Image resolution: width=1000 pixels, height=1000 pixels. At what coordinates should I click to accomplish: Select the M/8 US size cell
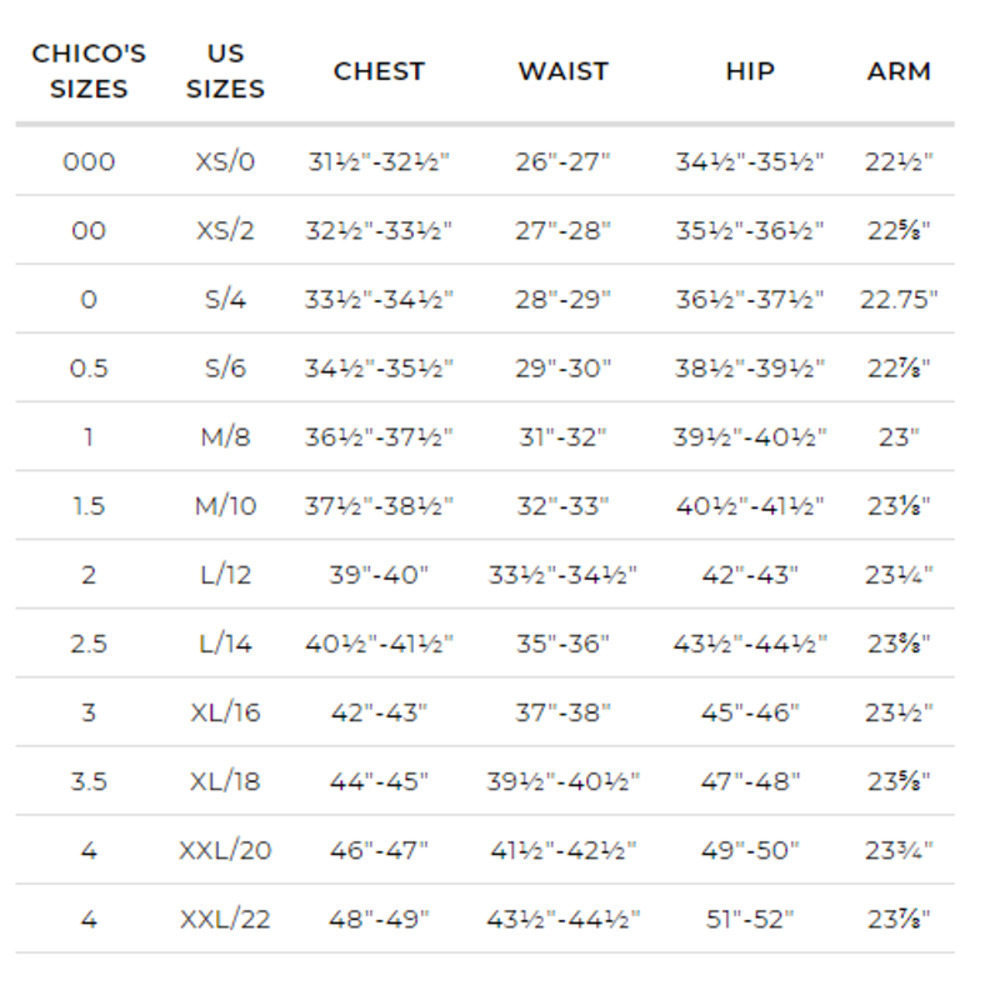point(225,438)
